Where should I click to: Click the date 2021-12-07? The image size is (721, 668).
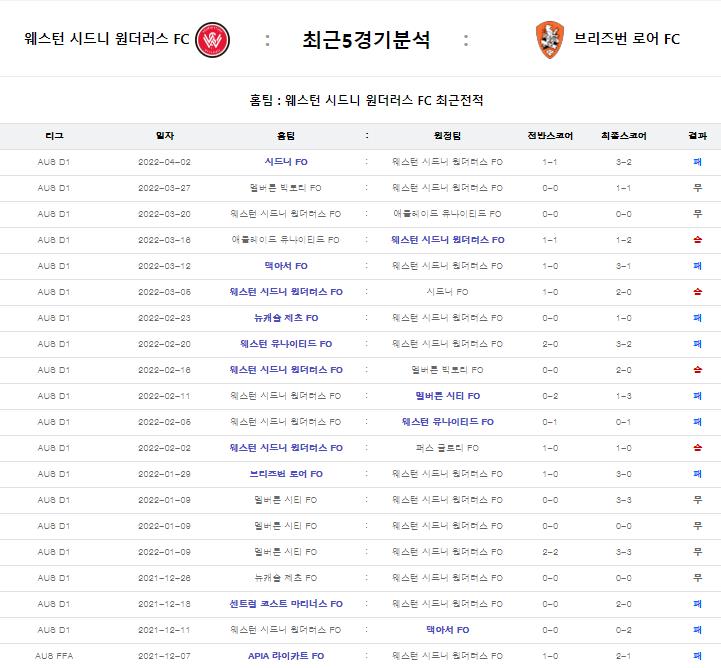tap(164, 656)
